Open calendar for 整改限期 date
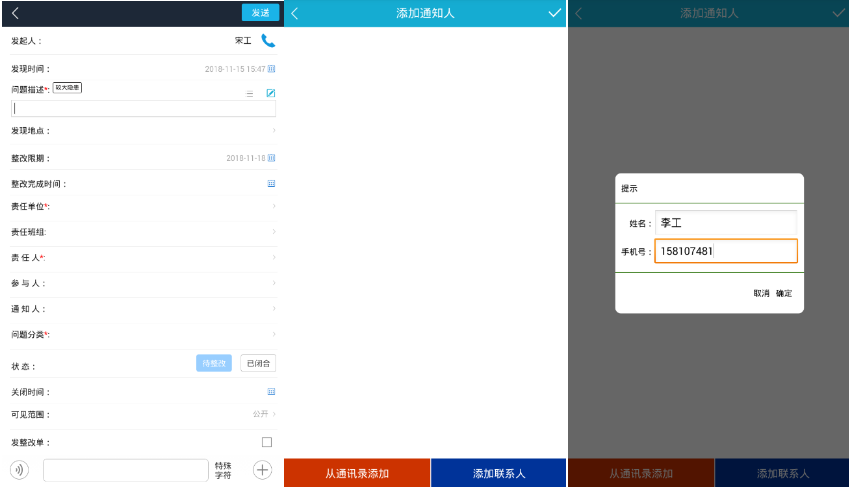 tap(272, 158)
